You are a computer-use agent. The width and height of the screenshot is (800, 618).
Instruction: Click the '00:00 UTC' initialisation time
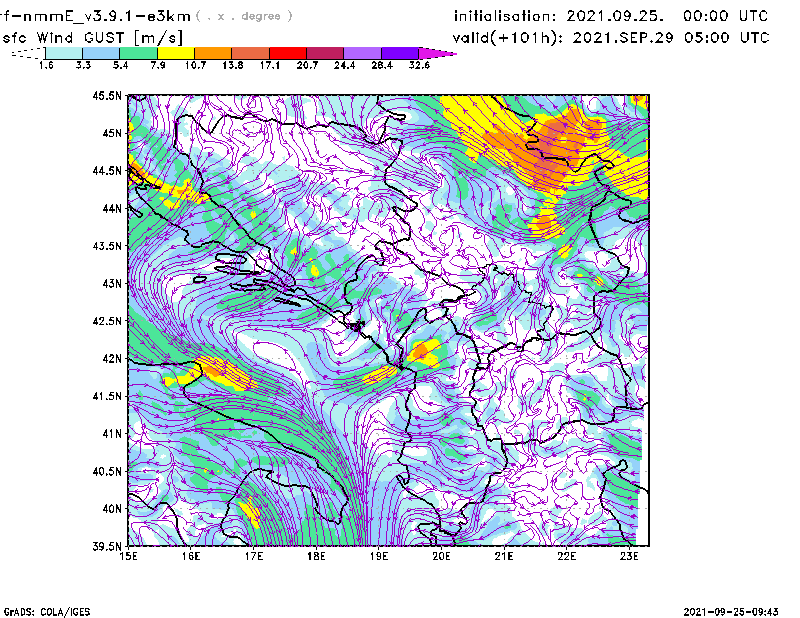pos(726,16)
